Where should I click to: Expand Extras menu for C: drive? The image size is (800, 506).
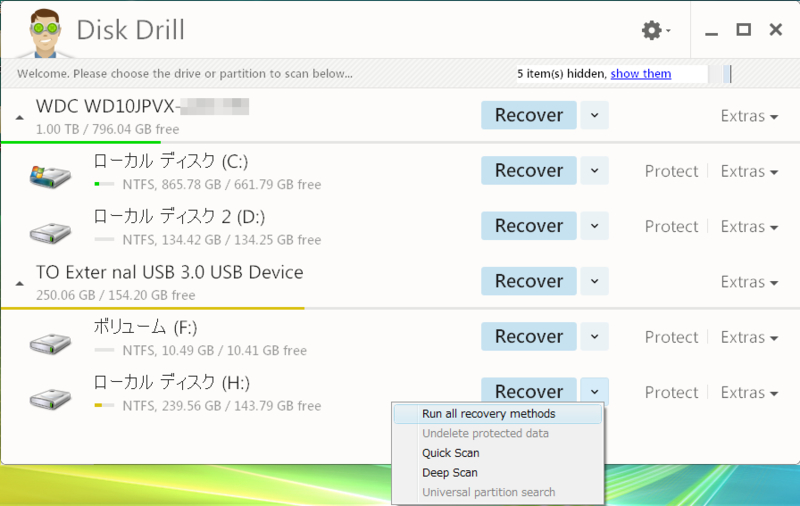click(x=749, y=171)
